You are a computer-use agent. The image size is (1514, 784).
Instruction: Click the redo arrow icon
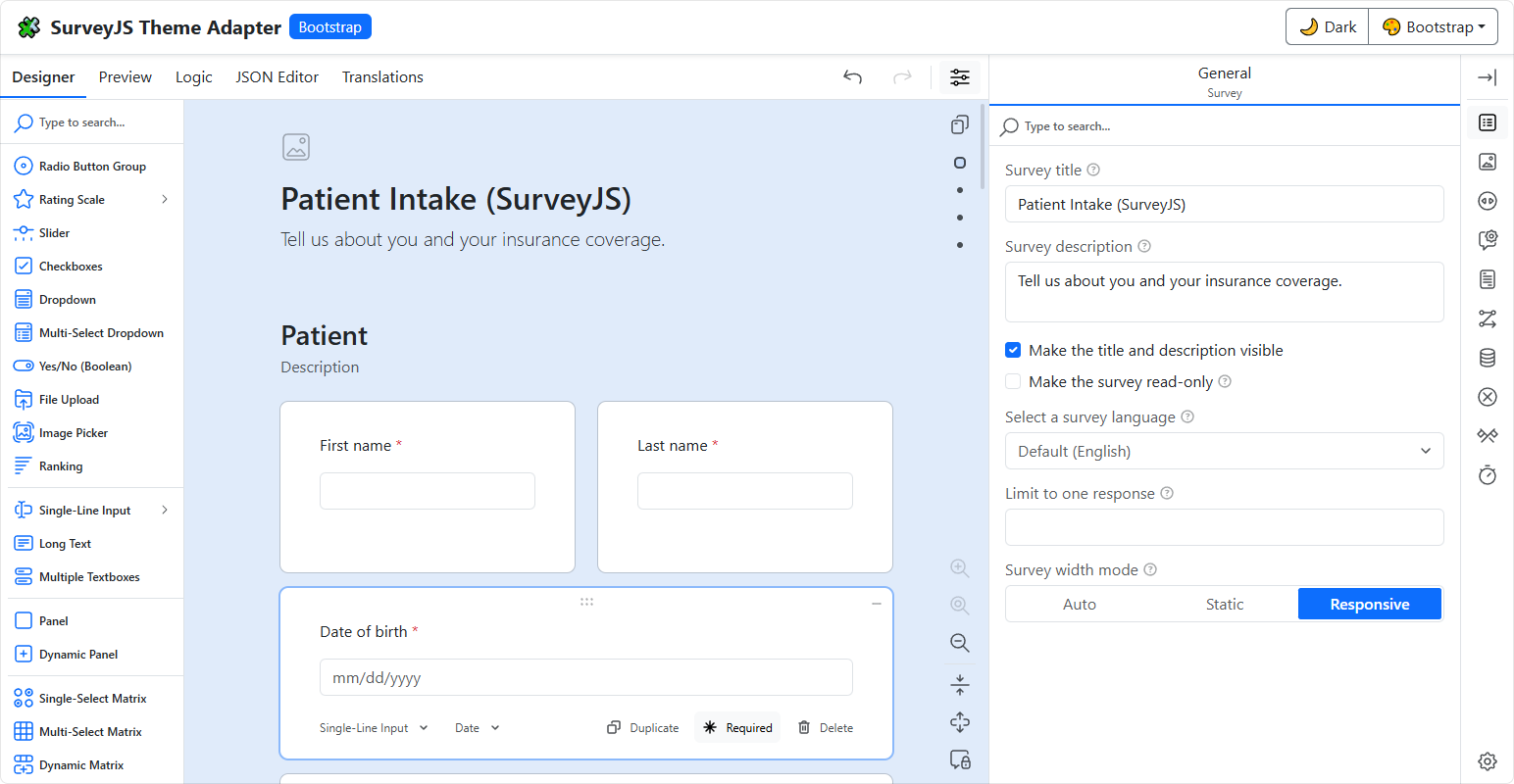click(x=902, y=77)
